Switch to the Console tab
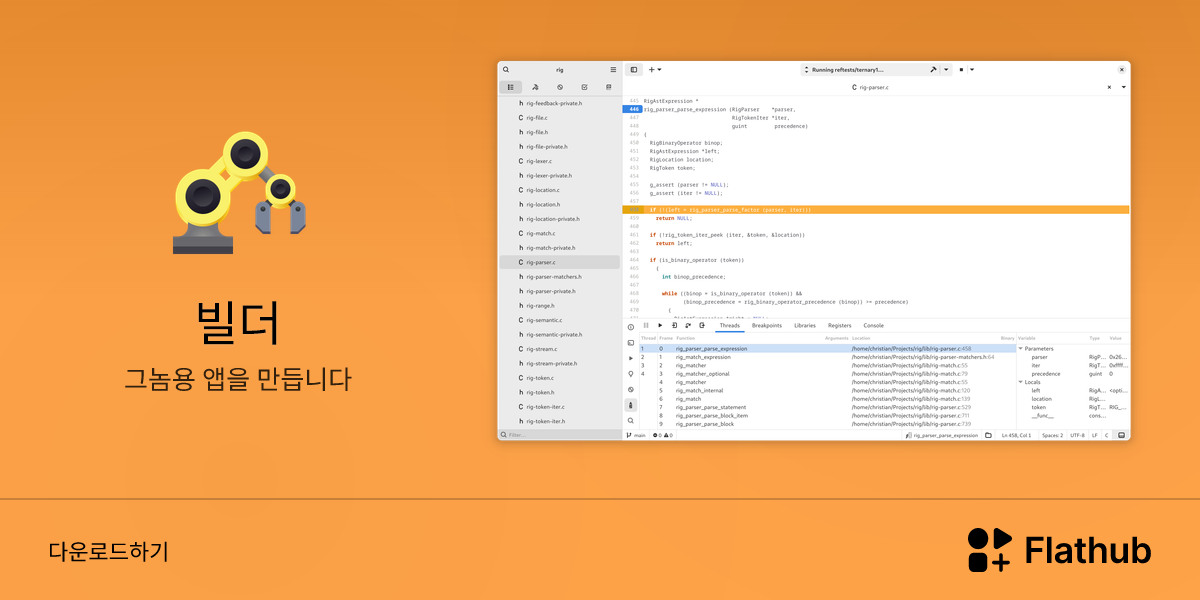This screenshot has width=1200, height=600. (874, 325)
